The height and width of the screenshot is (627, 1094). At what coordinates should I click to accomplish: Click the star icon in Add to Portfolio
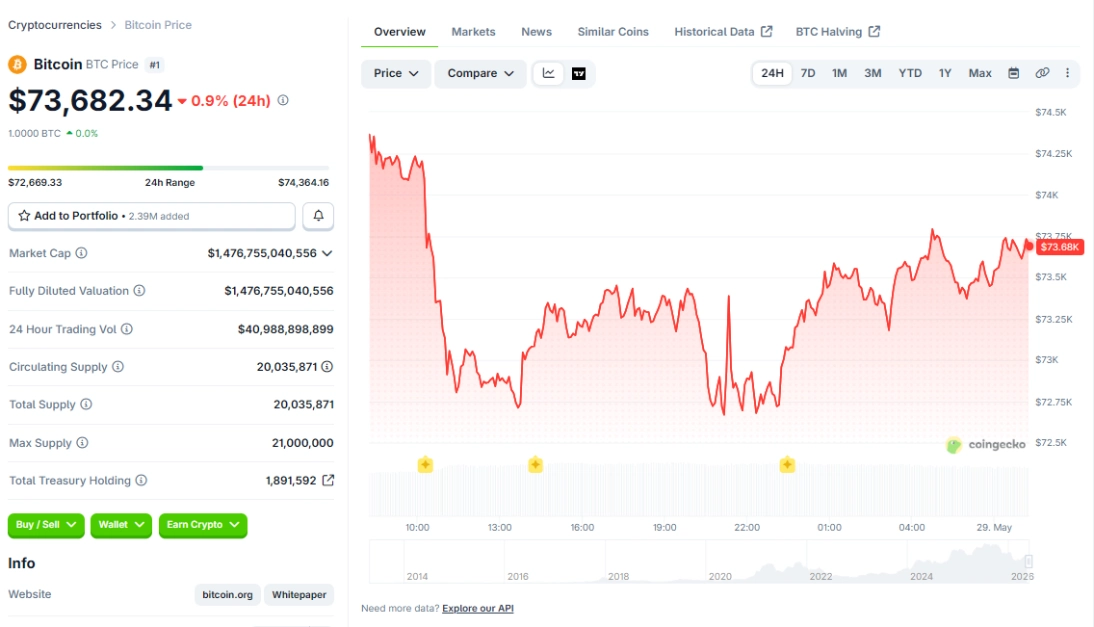pos(24,216)
